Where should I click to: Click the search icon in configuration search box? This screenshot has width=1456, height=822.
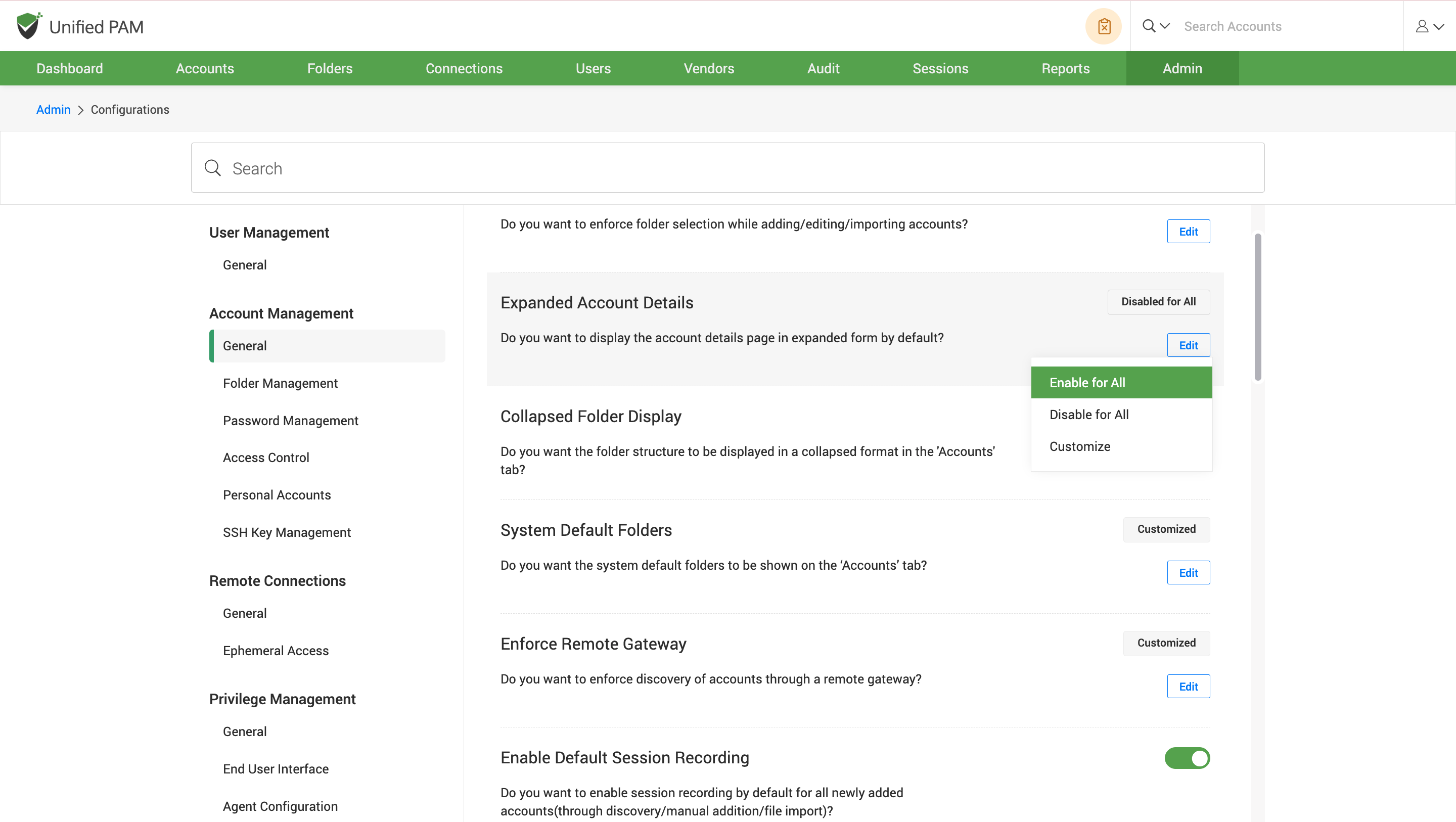212,168
